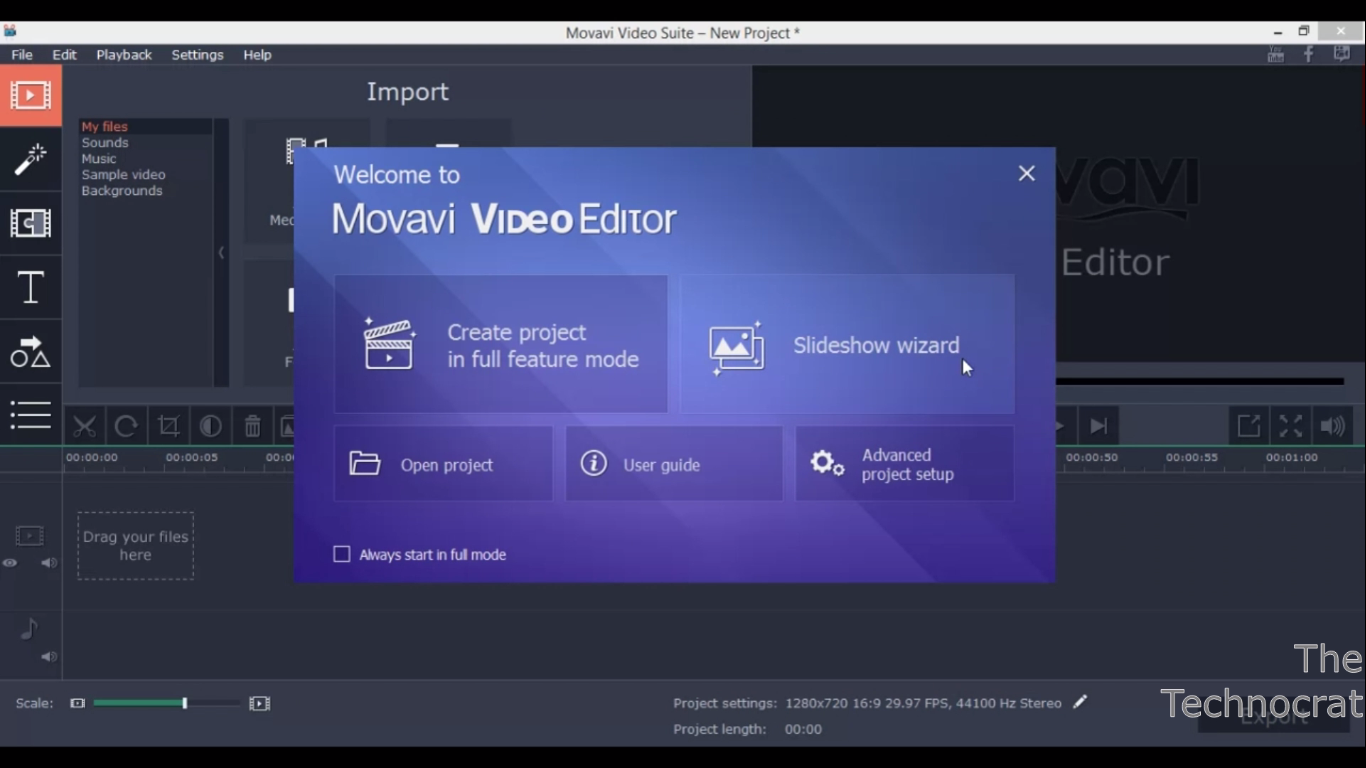
Task: Check the Always start in full mode box
Action: coord(341,554)
